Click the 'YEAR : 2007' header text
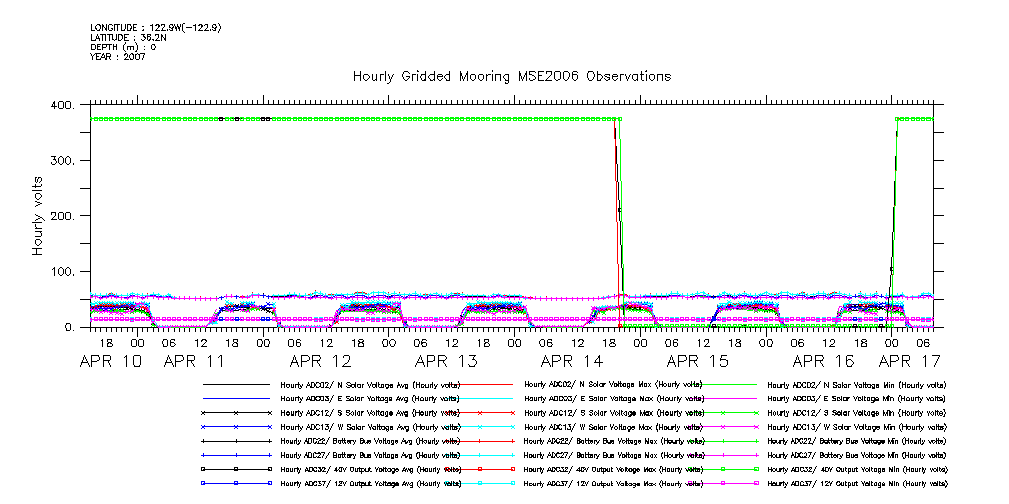Viewport: 1009px width, 504px height. click(x=119, y=56)
